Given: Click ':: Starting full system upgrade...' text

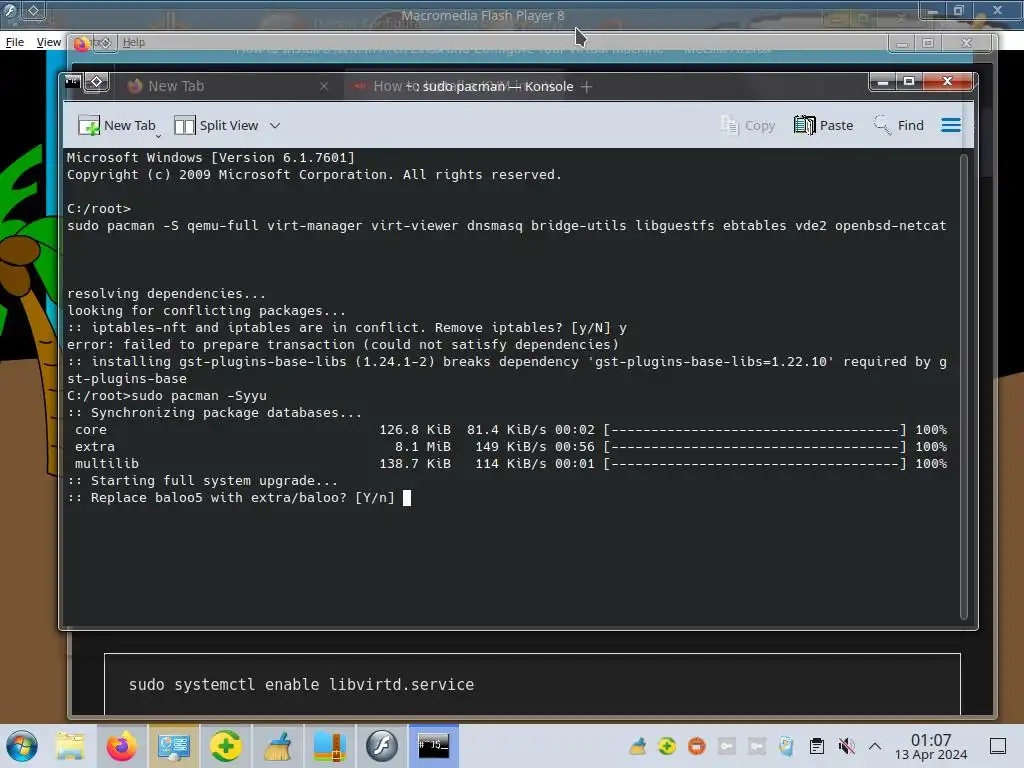Looking at the screenshot, I should 202,480.
